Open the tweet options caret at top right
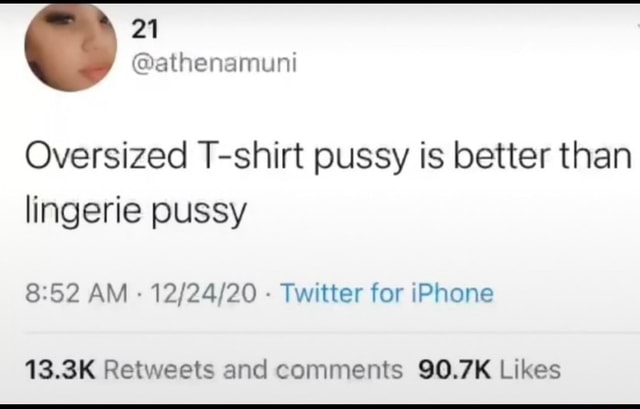Screen dimensions: 640x409 pyautogui.click(x=637, y=25)
